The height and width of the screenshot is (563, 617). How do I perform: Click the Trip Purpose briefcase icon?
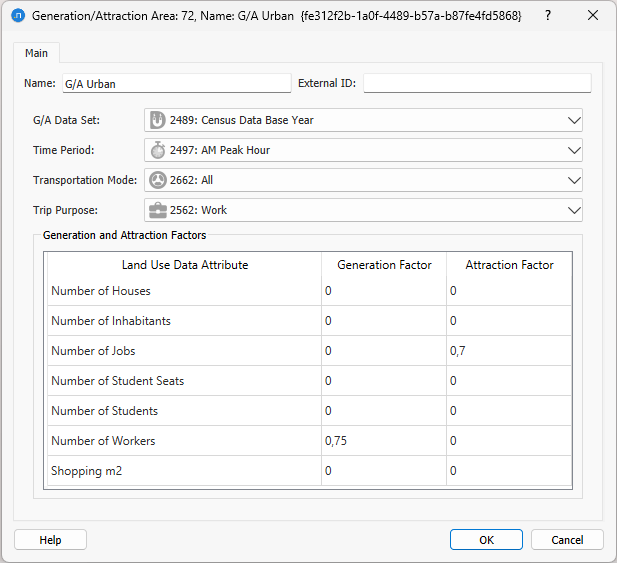[x=158, y=211]
